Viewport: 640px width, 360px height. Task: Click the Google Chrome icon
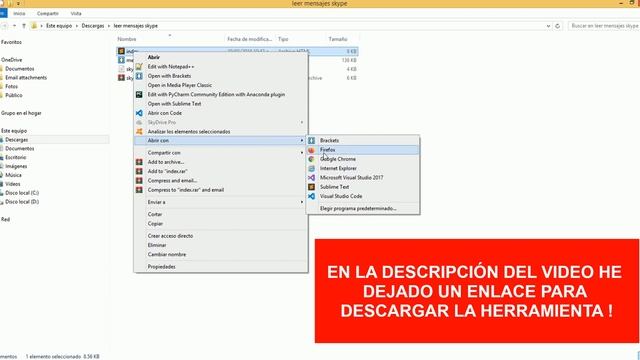pos(311,159)
